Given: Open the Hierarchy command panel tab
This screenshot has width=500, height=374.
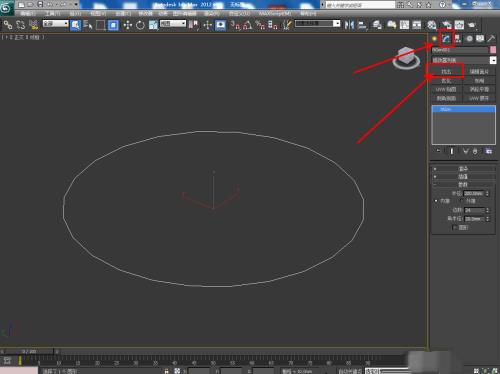Looking at the screenshot, I should click(458, 39).
